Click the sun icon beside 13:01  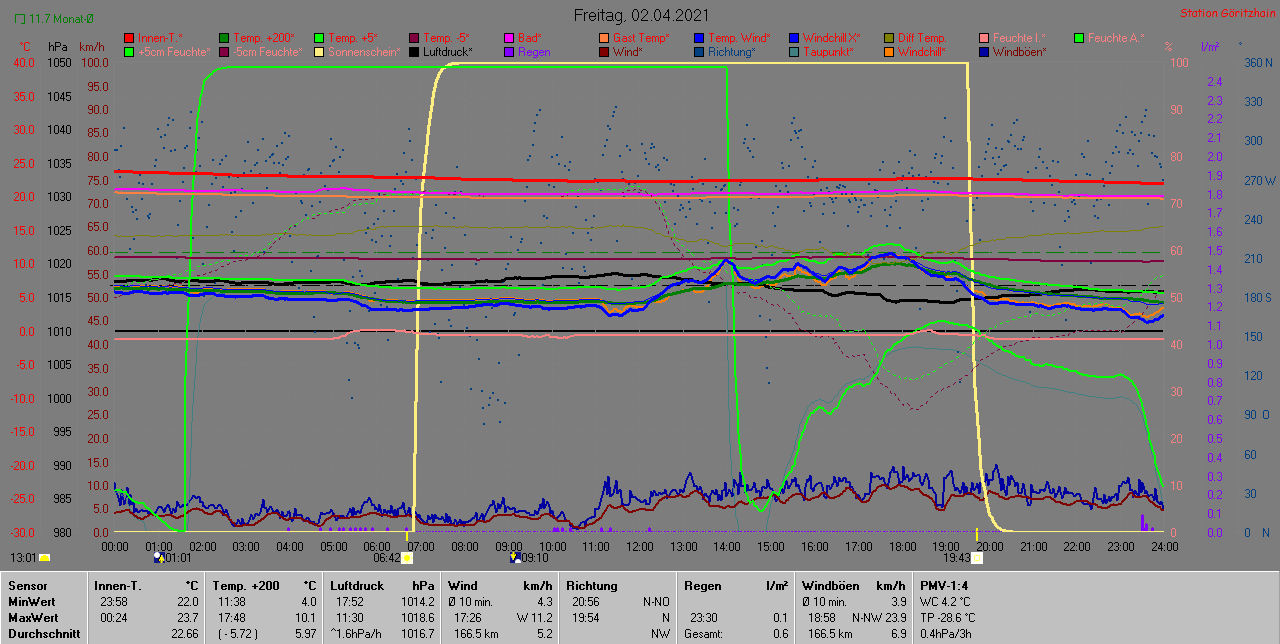coord(45,558)
